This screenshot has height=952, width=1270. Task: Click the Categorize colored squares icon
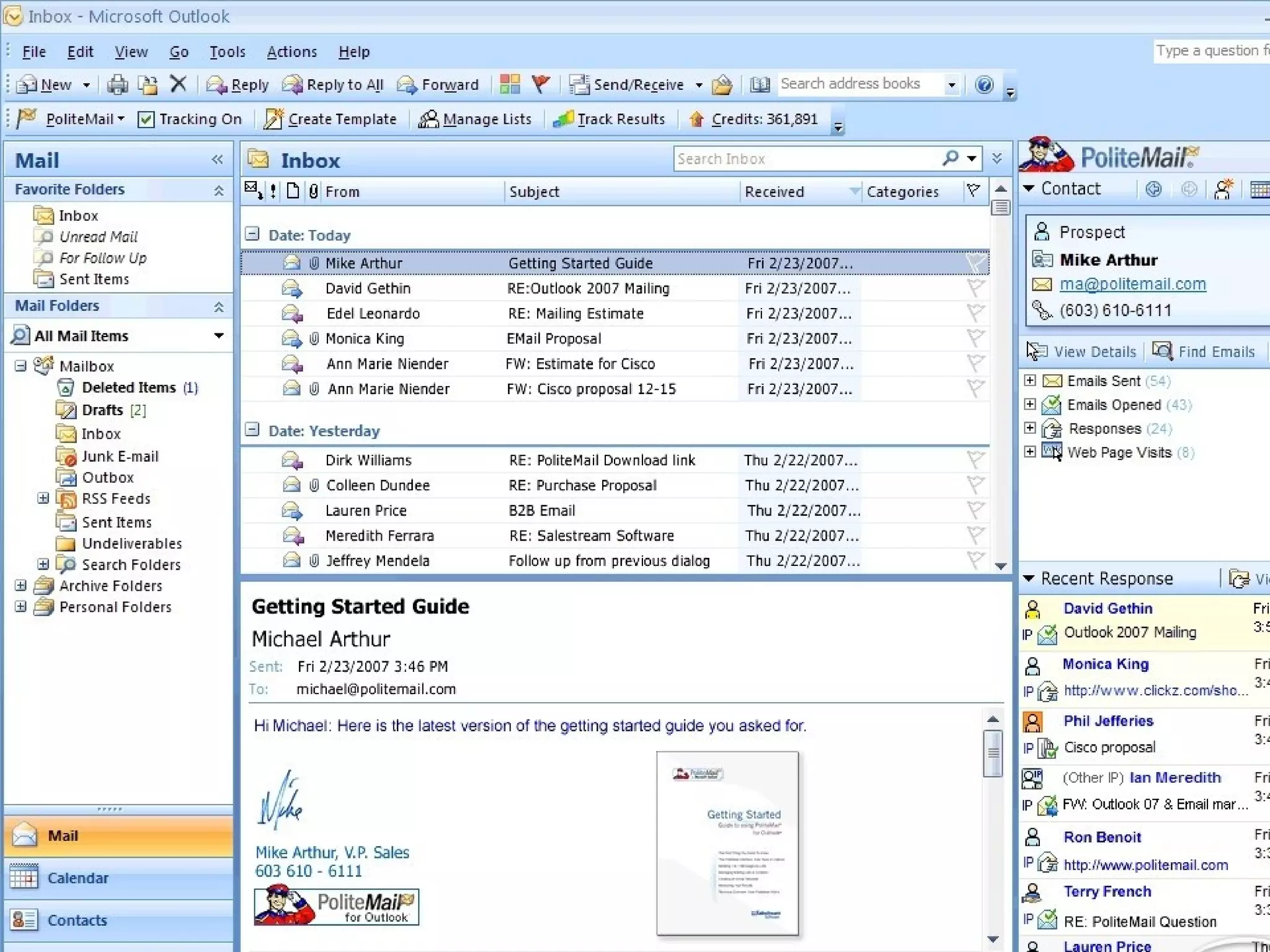pos(510,84)
